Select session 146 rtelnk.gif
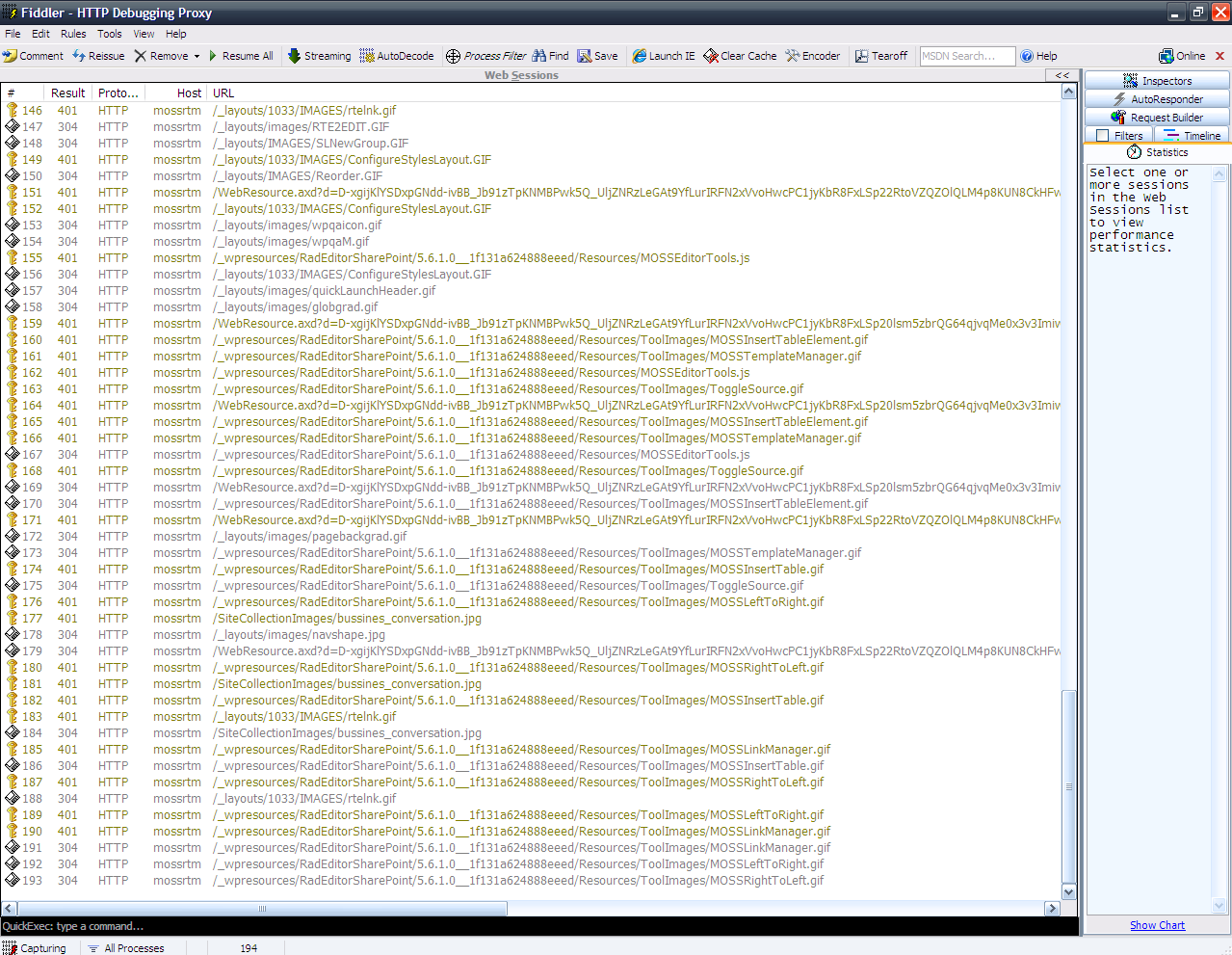Image resolution: width=1232 pixels, height=955 pixels. point(531,110)
